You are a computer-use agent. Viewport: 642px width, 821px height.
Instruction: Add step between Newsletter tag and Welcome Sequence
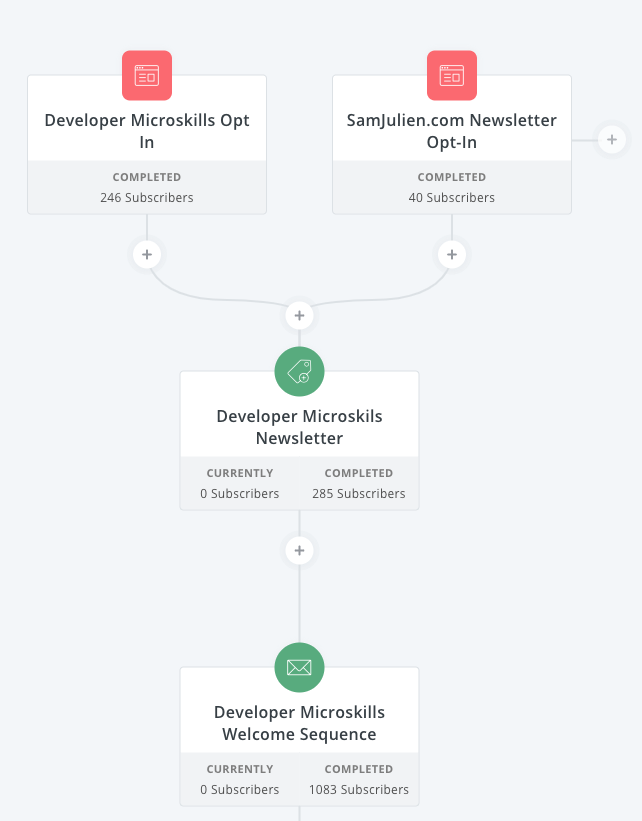300,550
